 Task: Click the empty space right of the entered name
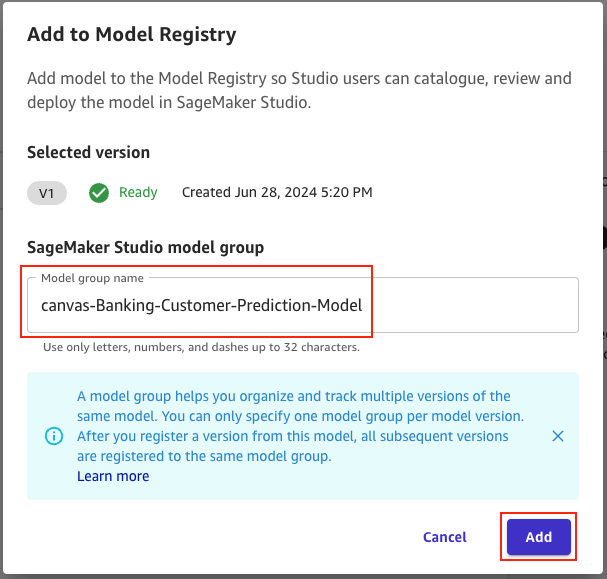coord(470,306)
